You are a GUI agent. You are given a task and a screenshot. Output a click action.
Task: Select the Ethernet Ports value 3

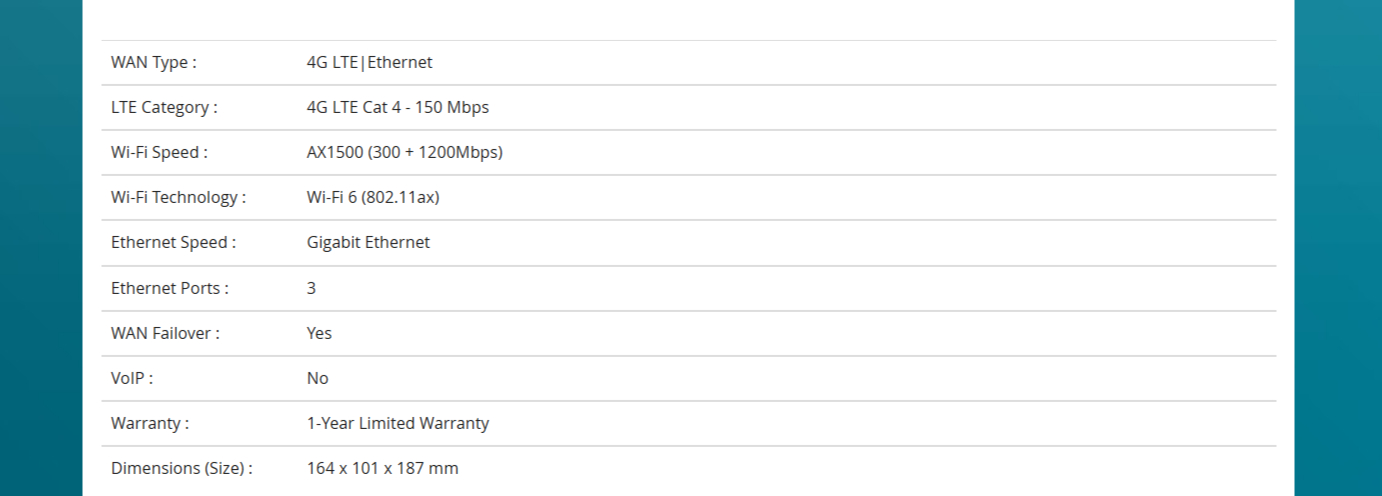(311, 288)
